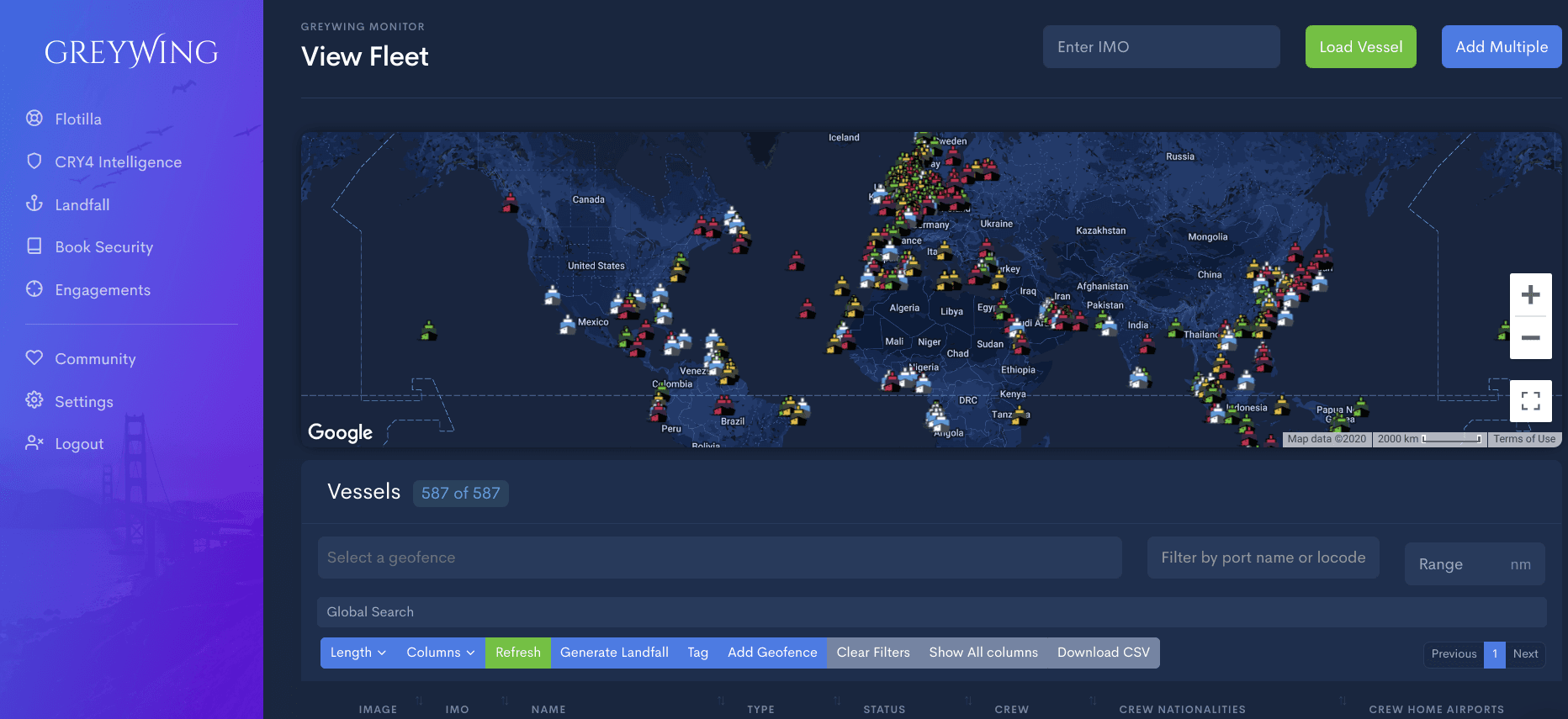Image resolution: width=1568 pixels, height=719 pixels.
Task: Click the Enter IMO input field
Action: pos(1161,47)
